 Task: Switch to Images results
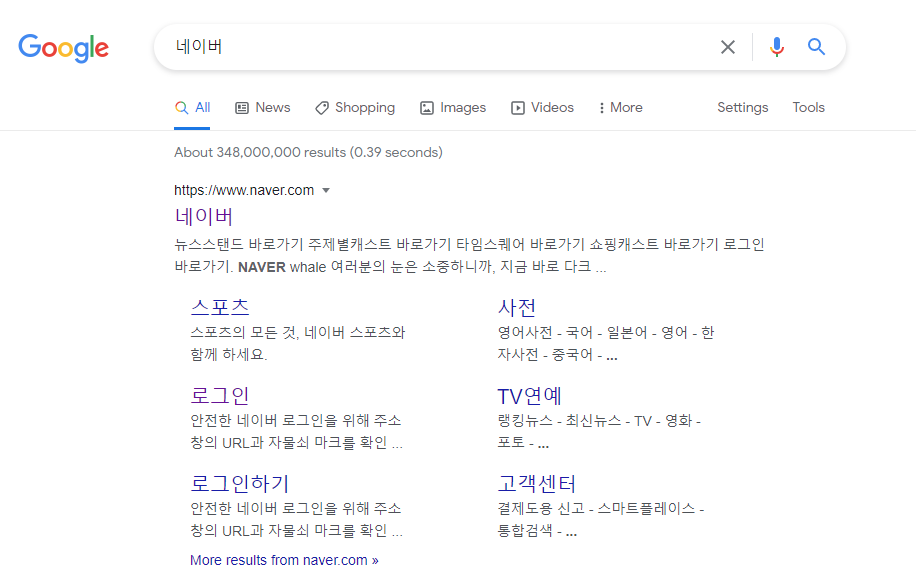(x=453, y=107)
